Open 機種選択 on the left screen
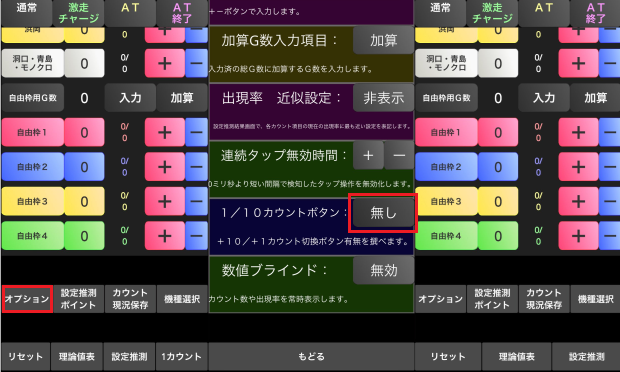This screenshot has height=372, width=620. click(x=182, y=299)
